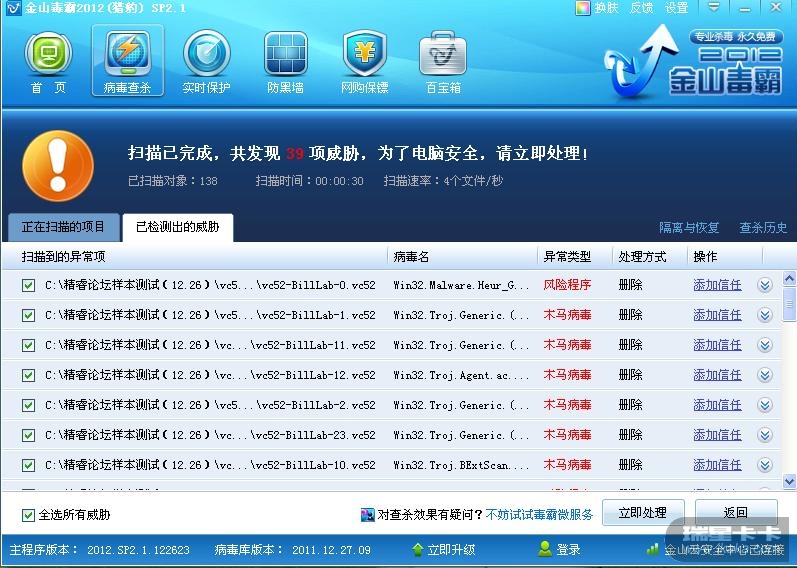Expand details for vc52-BillLab-2.vc52 row
Viewport: 797px width, 568px height.
point(764,405)
